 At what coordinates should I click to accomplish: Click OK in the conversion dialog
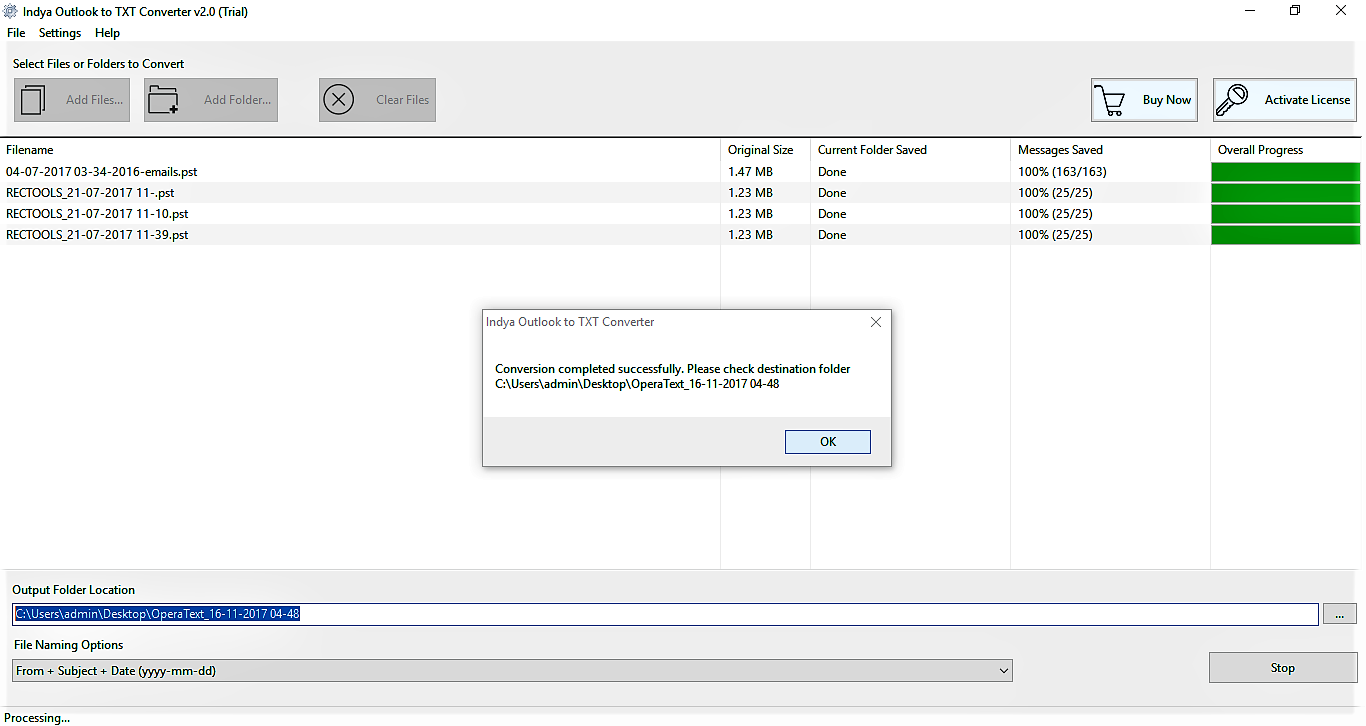pyautogui.click(x=828, y=442)
